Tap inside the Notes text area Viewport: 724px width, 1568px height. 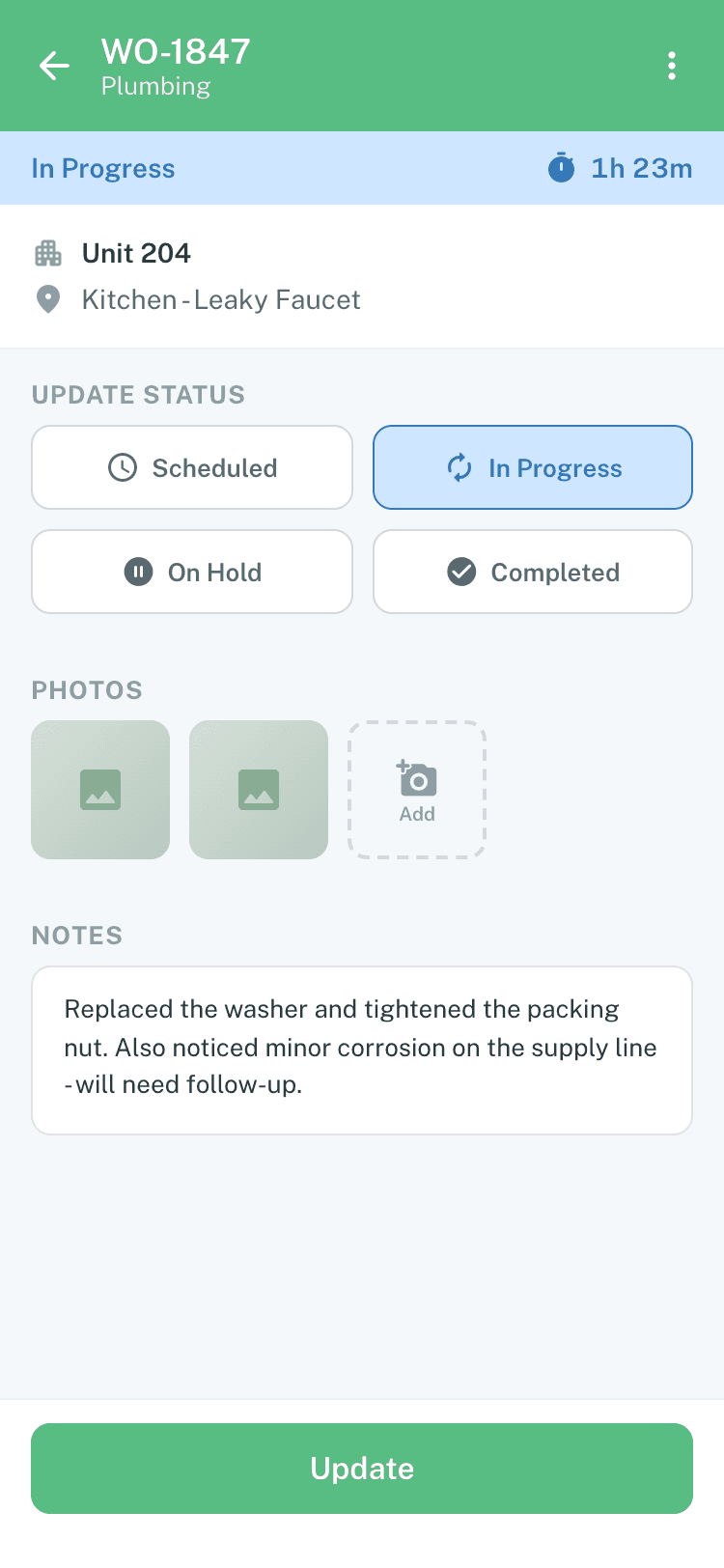pos(362,1049)
